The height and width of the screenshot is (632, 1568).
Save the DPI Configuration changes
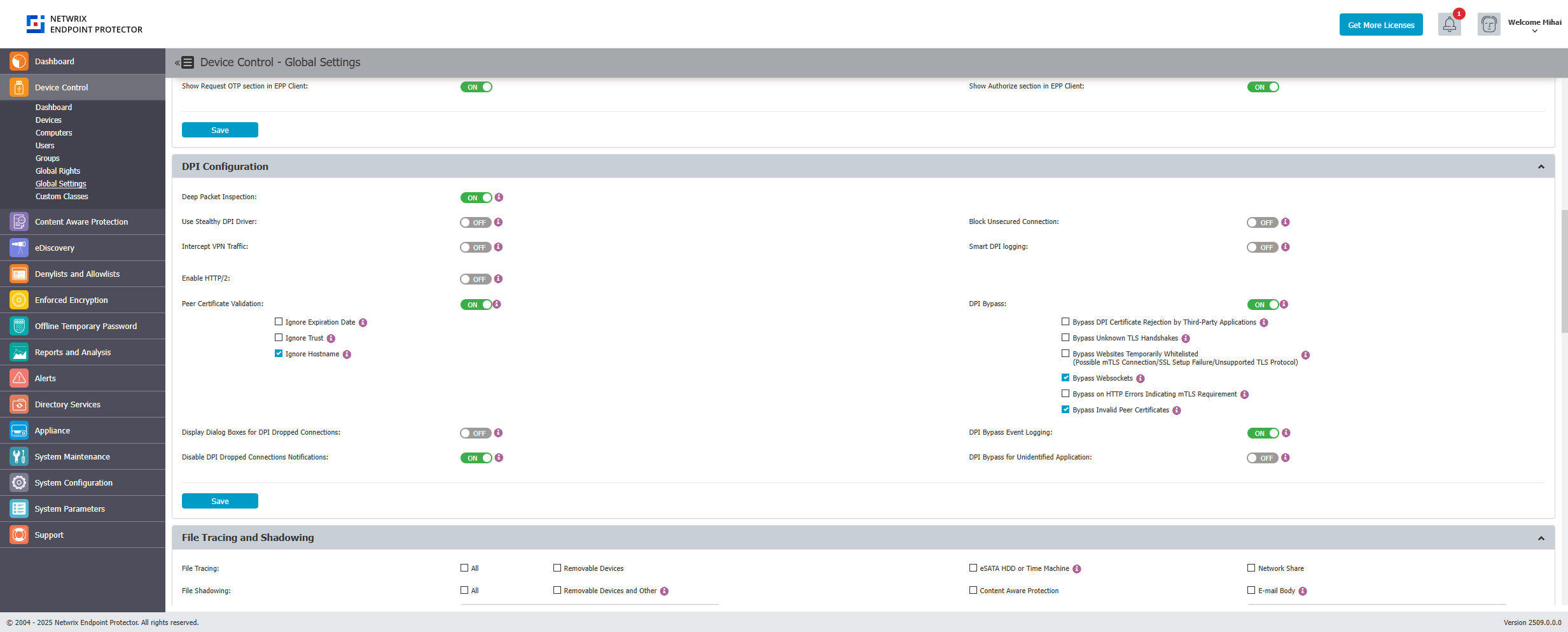(219, 501)
